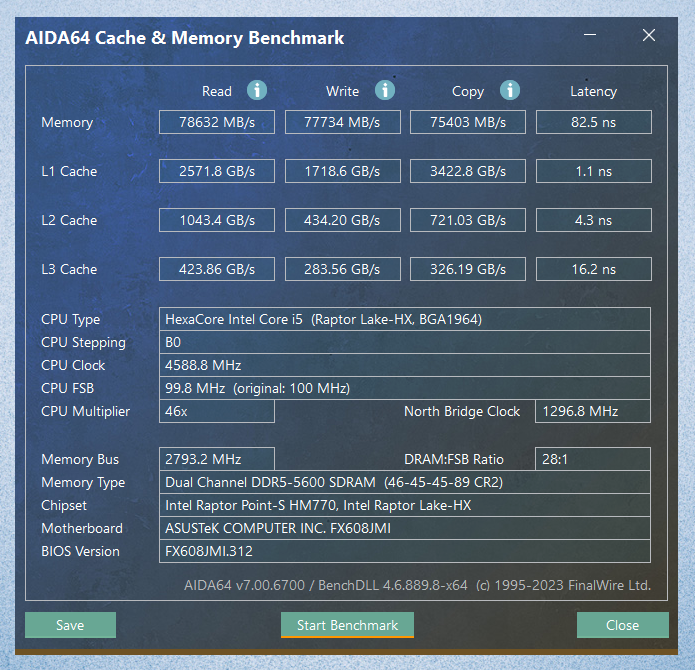695x670 pixels.
Task: Select Memory write value 77734 MB/s
Action: pos(343,122)
